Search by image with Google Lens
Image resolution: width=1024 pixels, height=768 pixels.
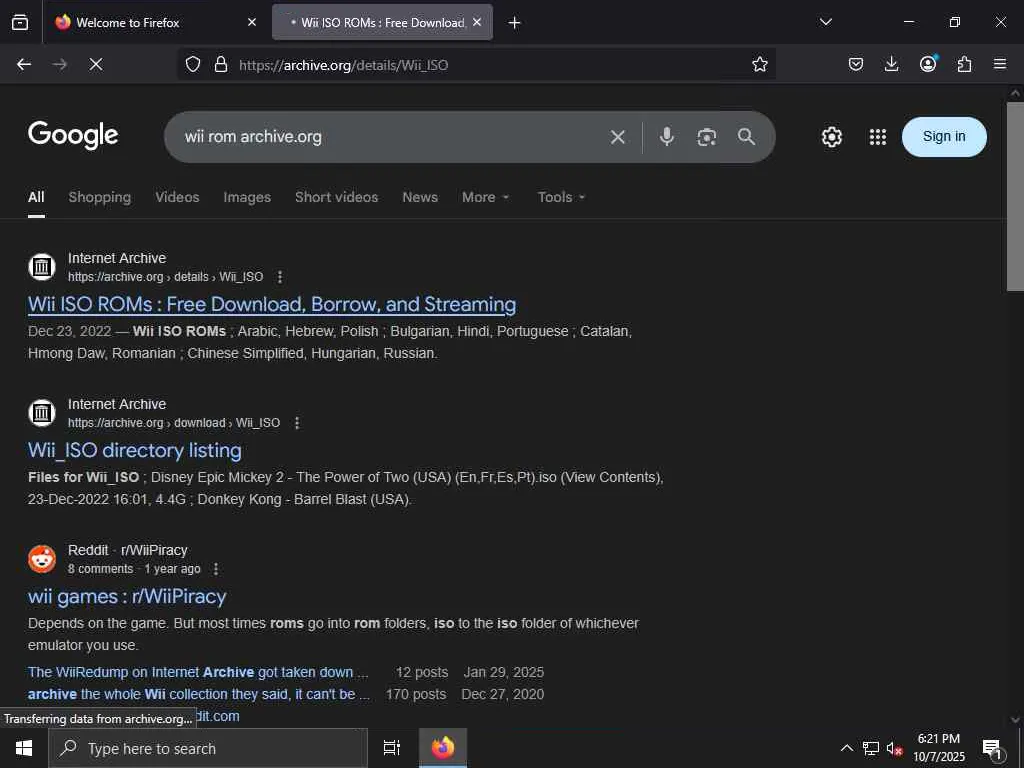tap(707, 136)
